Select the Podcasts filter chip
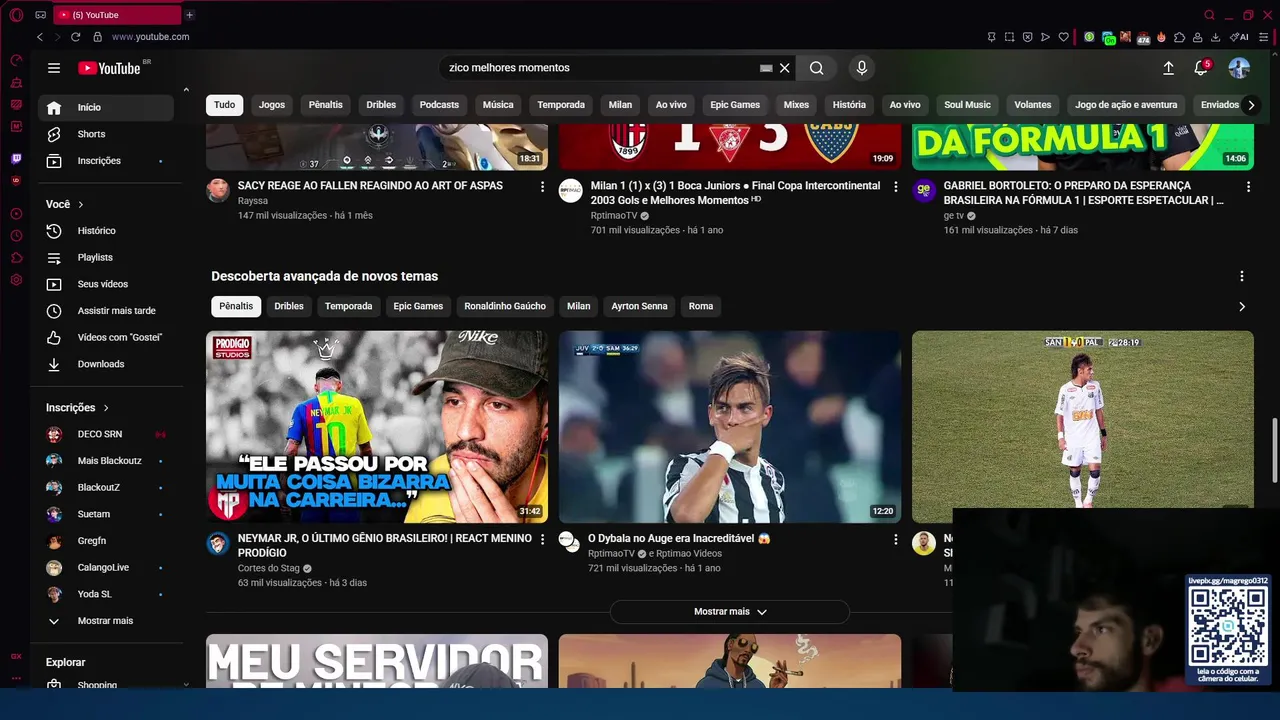Viewport: 1280px width, 720px height. (439, 105)
